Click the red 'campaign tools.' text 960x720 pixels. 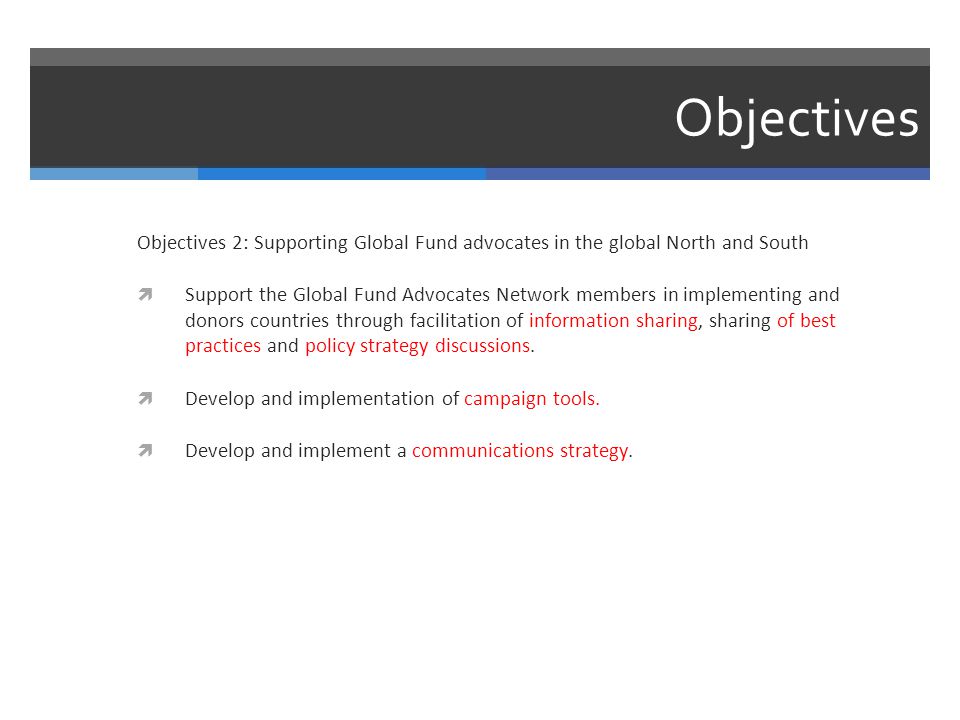531,399
